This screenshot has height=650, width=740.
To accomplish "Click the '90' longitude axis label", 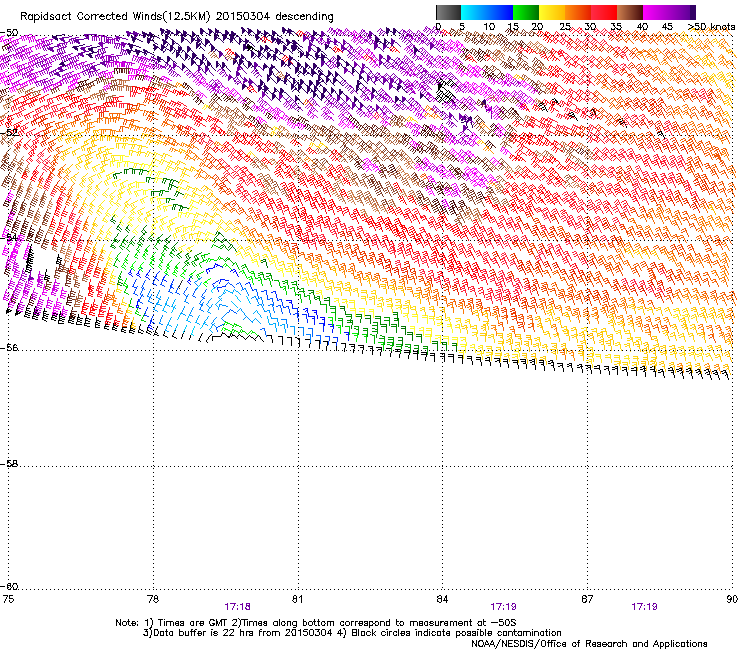I will [732, 599].
